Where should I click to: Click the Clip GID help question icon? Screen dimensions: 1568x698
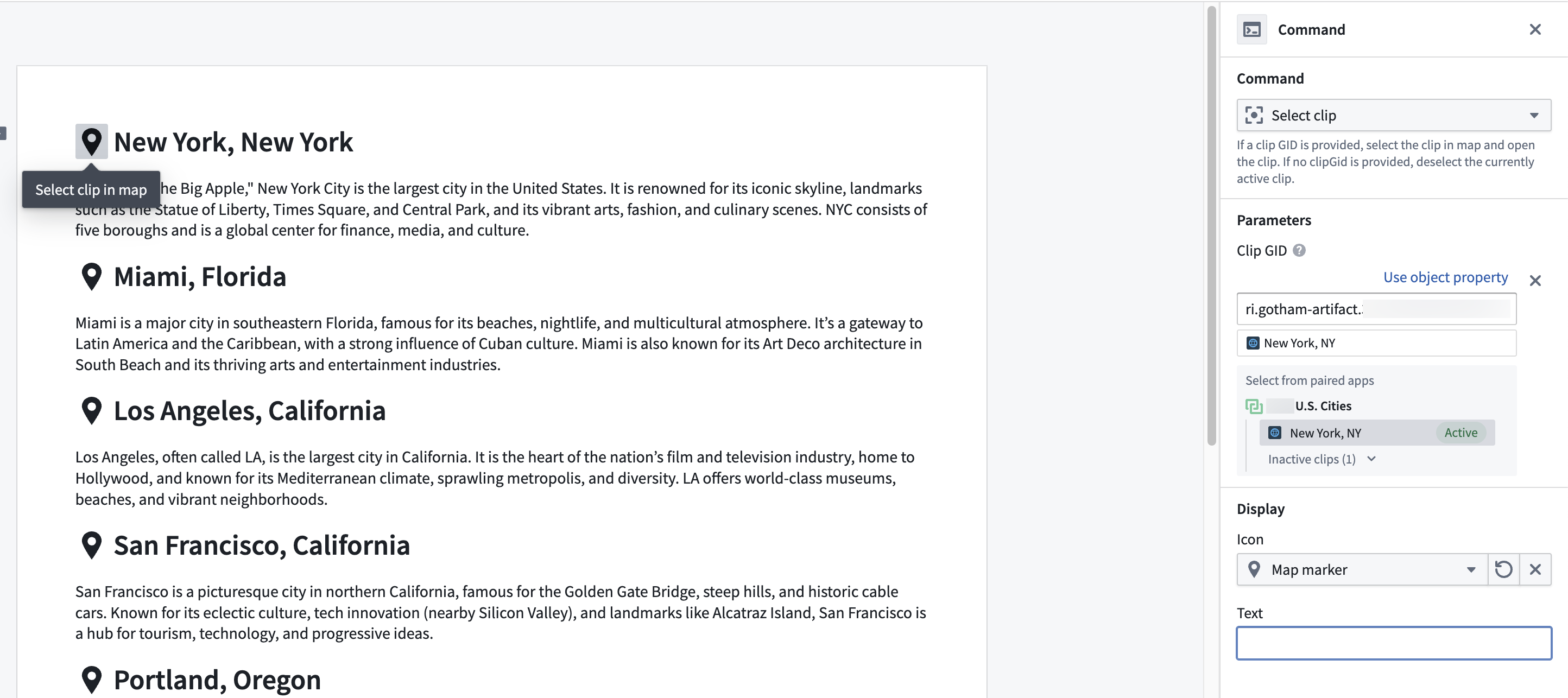pyautogui.click(x=1298, y=251)
